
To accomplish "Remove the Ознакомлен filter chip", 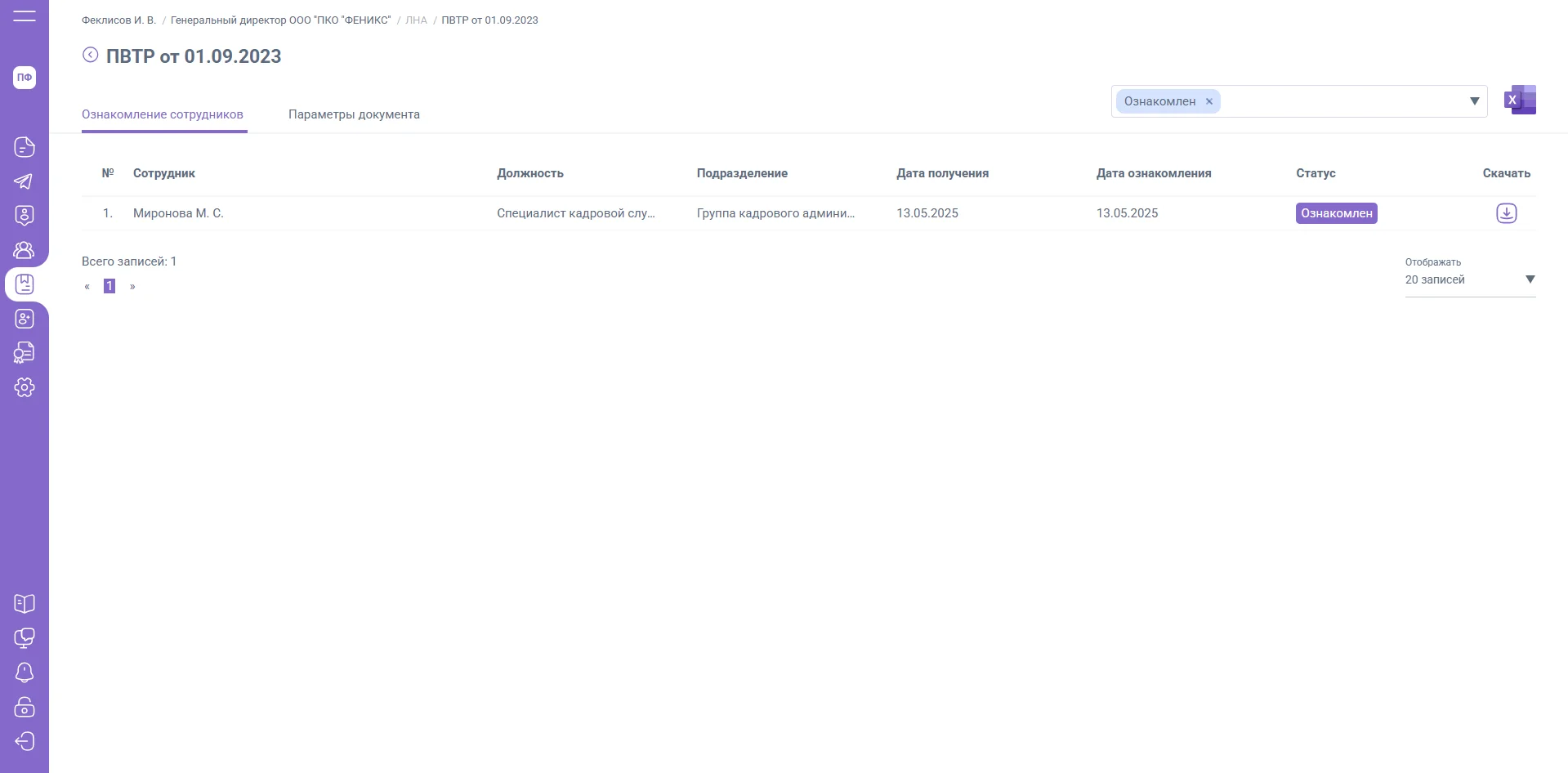I will [x=1209, y=101].
